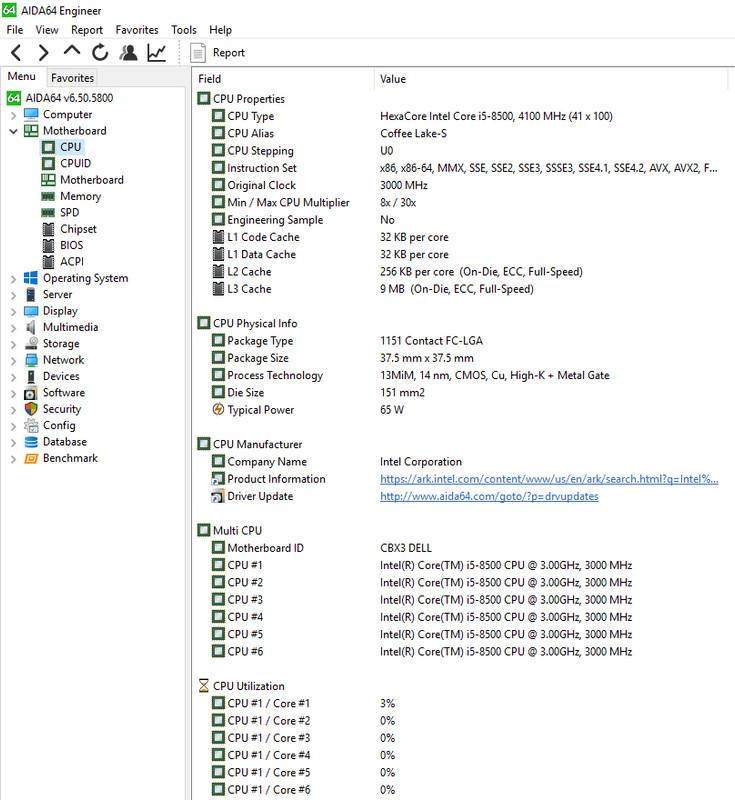Screen dimensions: 735x800
Task: Expand the Computer tree node
Action: click(13, 115)
